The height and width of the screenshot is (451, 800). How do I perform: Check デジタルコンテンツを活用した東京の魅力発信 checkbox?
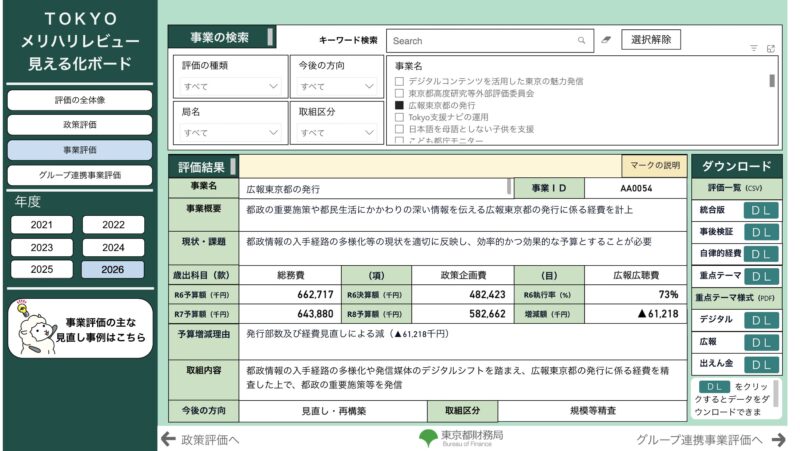pyautogui.click(x=400, y=81)
